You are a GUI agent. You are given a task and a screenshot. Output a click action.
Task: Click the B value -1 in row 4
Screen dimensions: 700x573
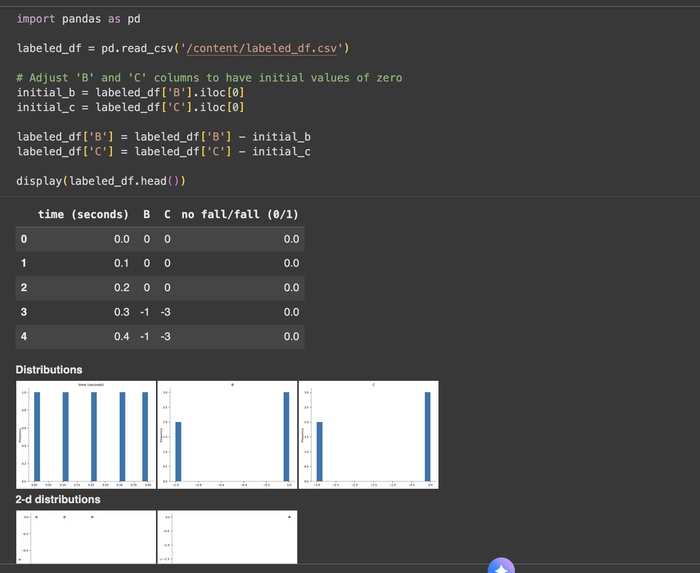(x=145, y=336)
